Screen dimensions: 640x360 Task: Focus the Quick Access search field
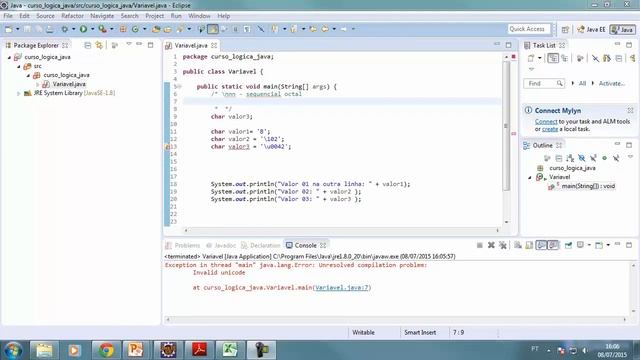click(x=529, y=29)
